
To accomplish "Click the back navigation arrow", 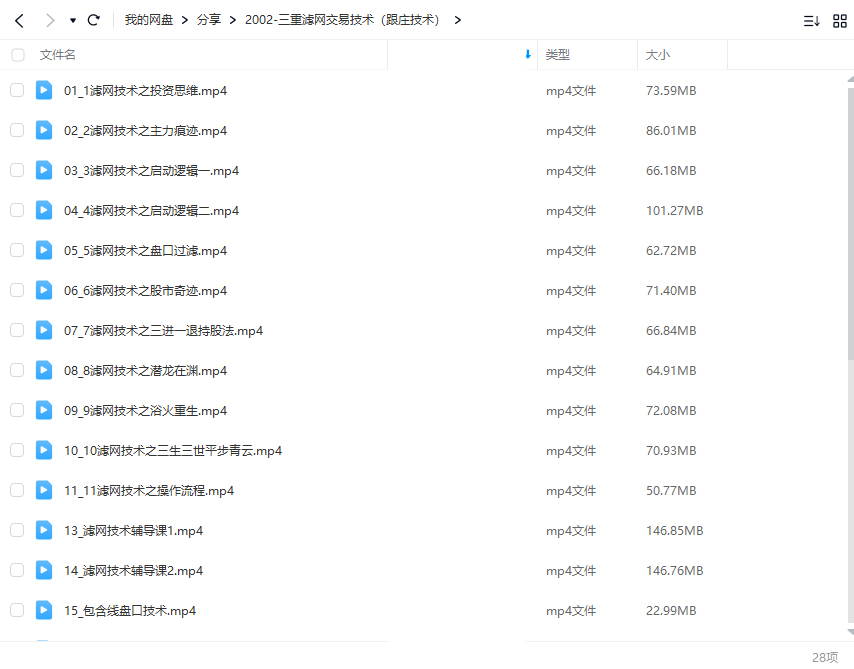I will click(x=18, y=20).
